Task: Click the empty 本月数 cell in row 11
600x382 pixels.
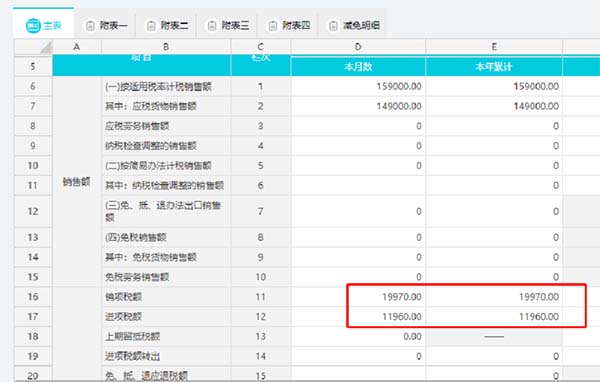Action: (x=358, y=185)
